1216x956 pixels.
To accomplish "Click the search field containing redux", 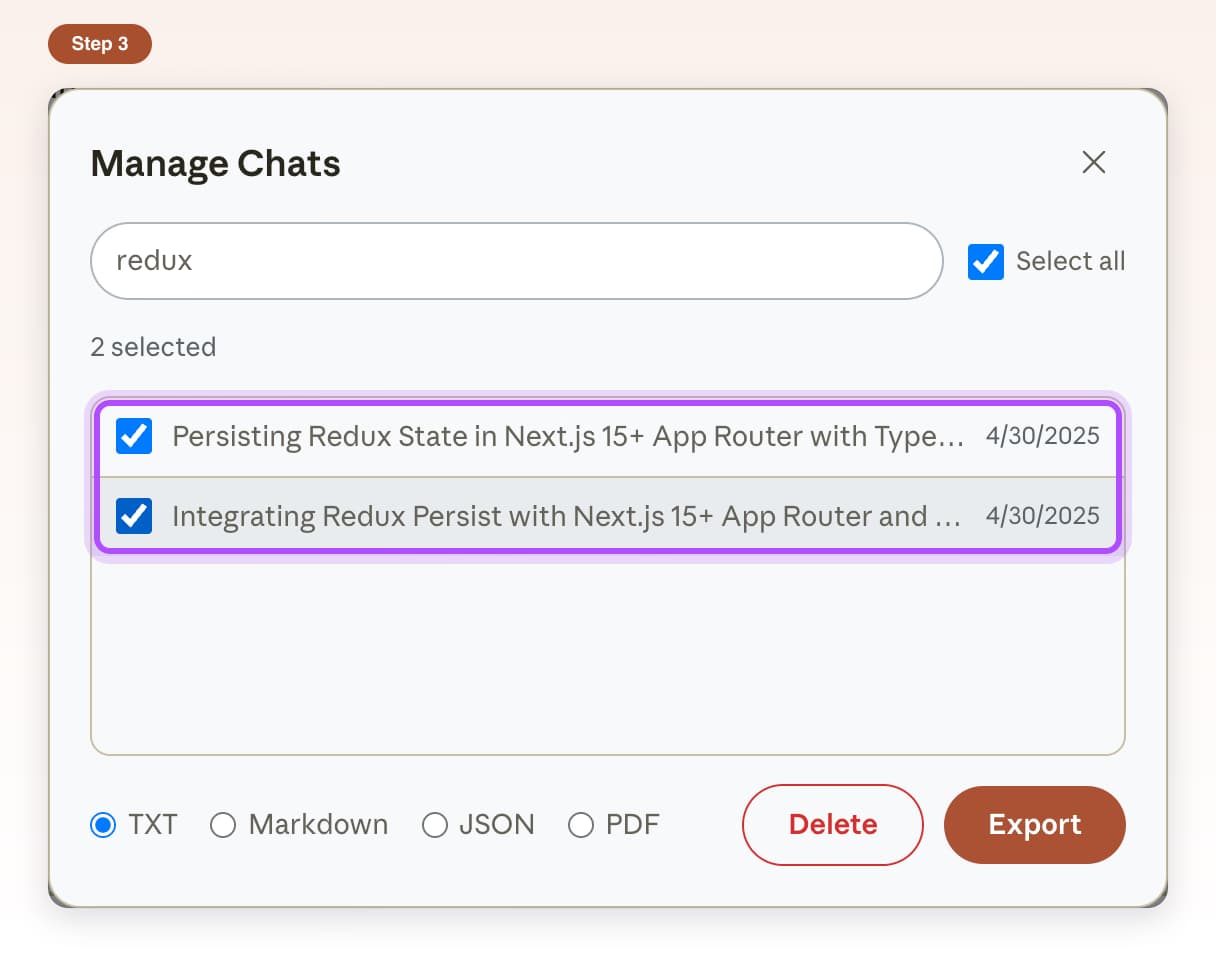I will (517, 261).
